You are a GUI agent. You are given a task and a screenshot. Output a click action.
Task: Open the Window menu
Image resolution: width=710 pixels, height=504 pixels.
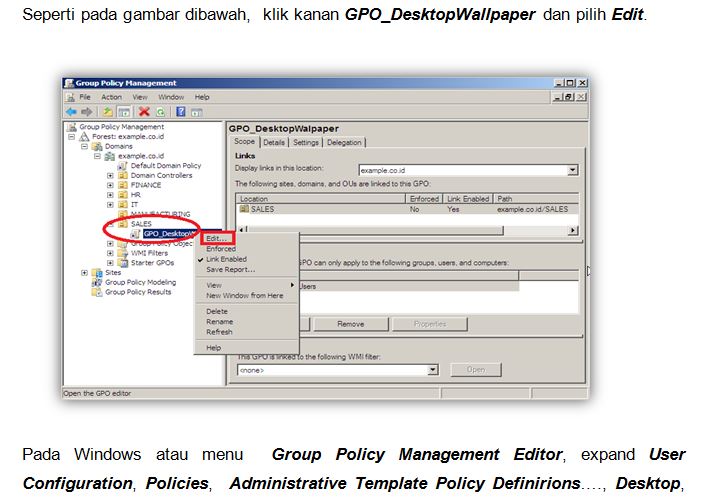point(171,97)
